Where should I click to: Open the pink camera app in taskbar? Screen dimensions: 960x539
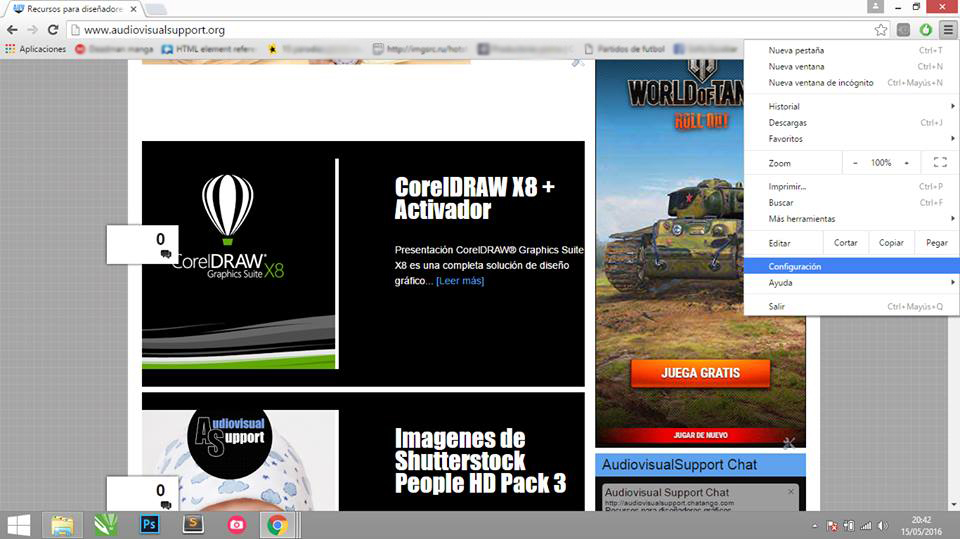coord(236,525)
